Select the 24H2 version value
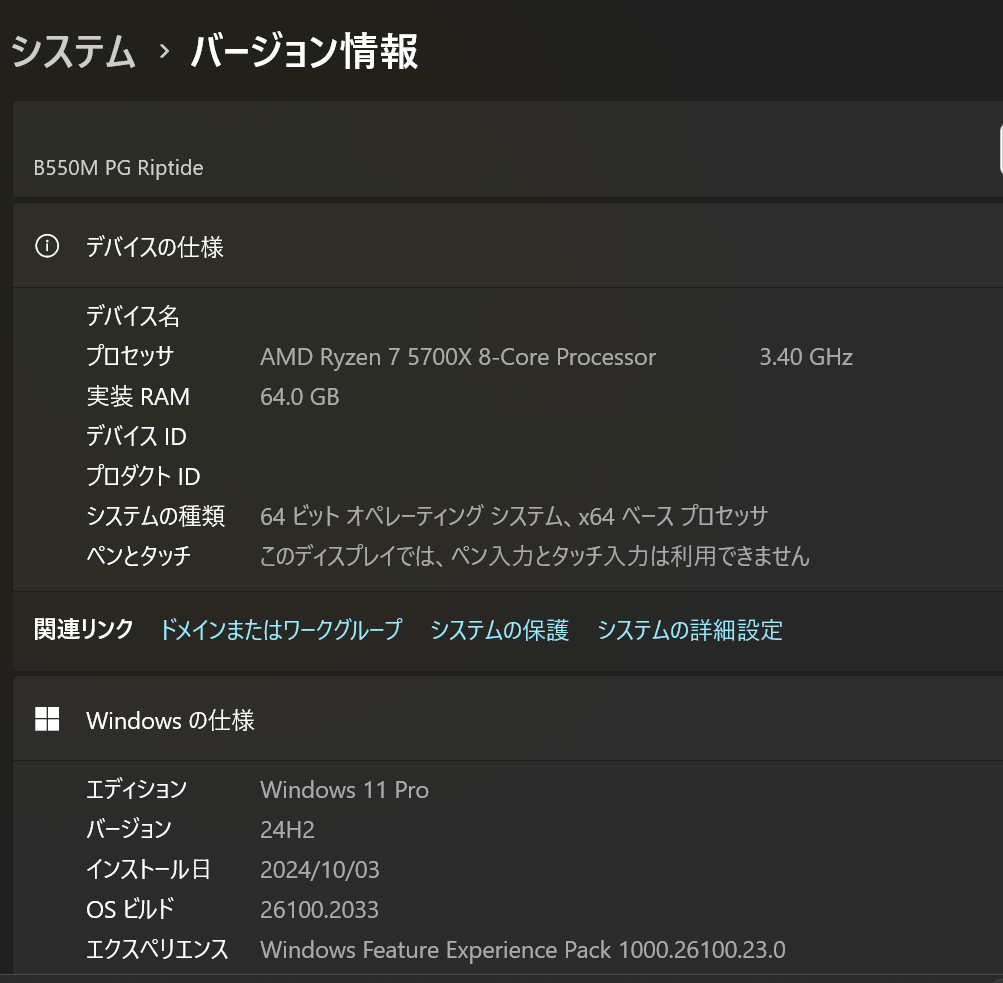Viewport: 1003px width, 983px height. (x=287, y=830)
